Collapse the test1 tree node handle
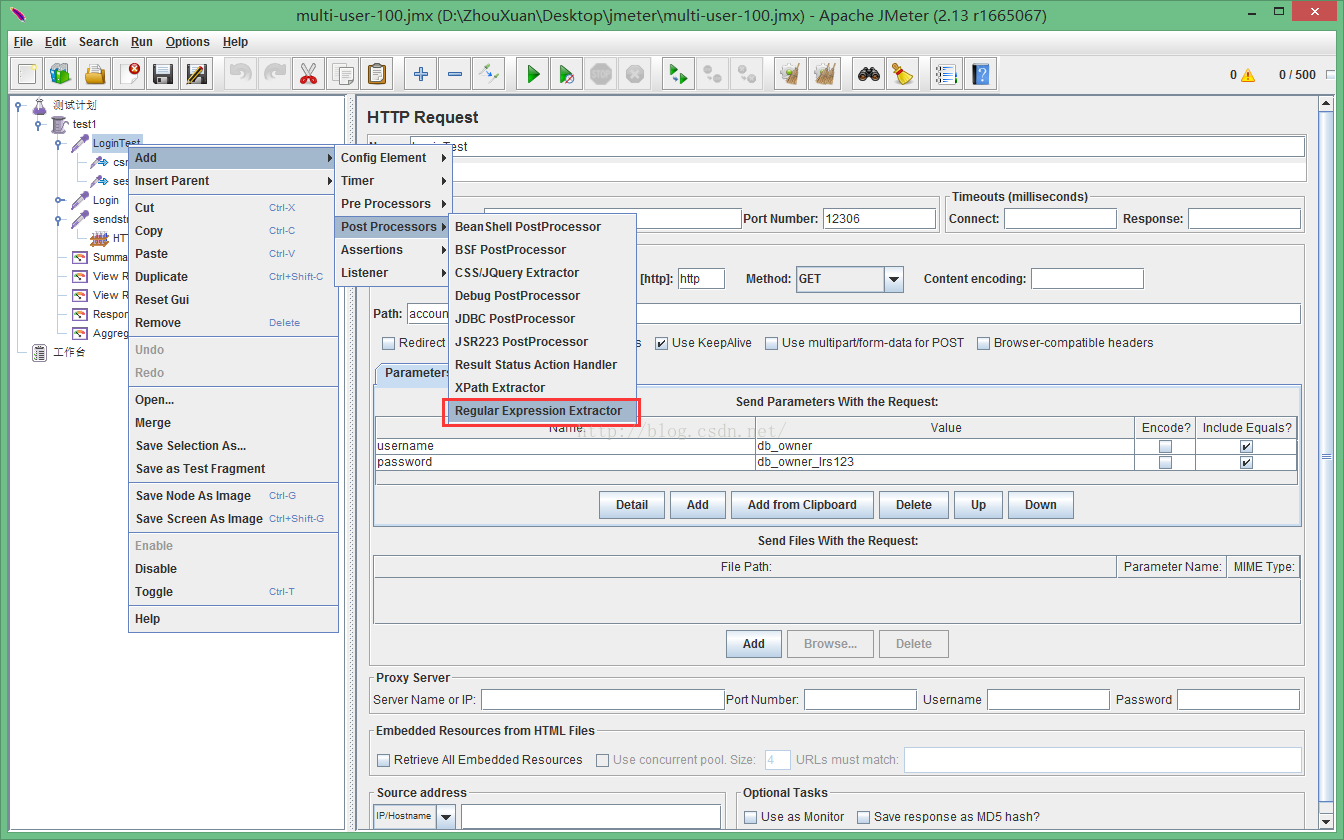 (x=38, y=124)
